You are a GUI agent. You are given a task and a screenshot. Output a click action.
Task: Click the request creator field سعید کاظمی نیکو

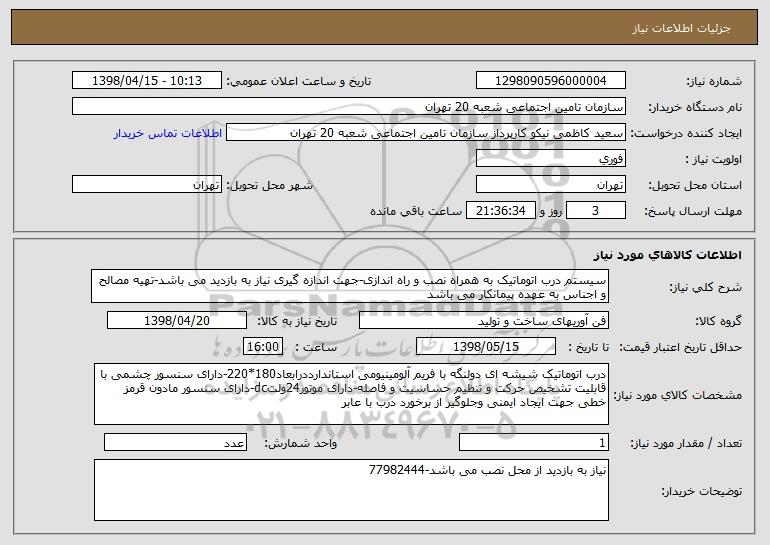tap(426, 133)
